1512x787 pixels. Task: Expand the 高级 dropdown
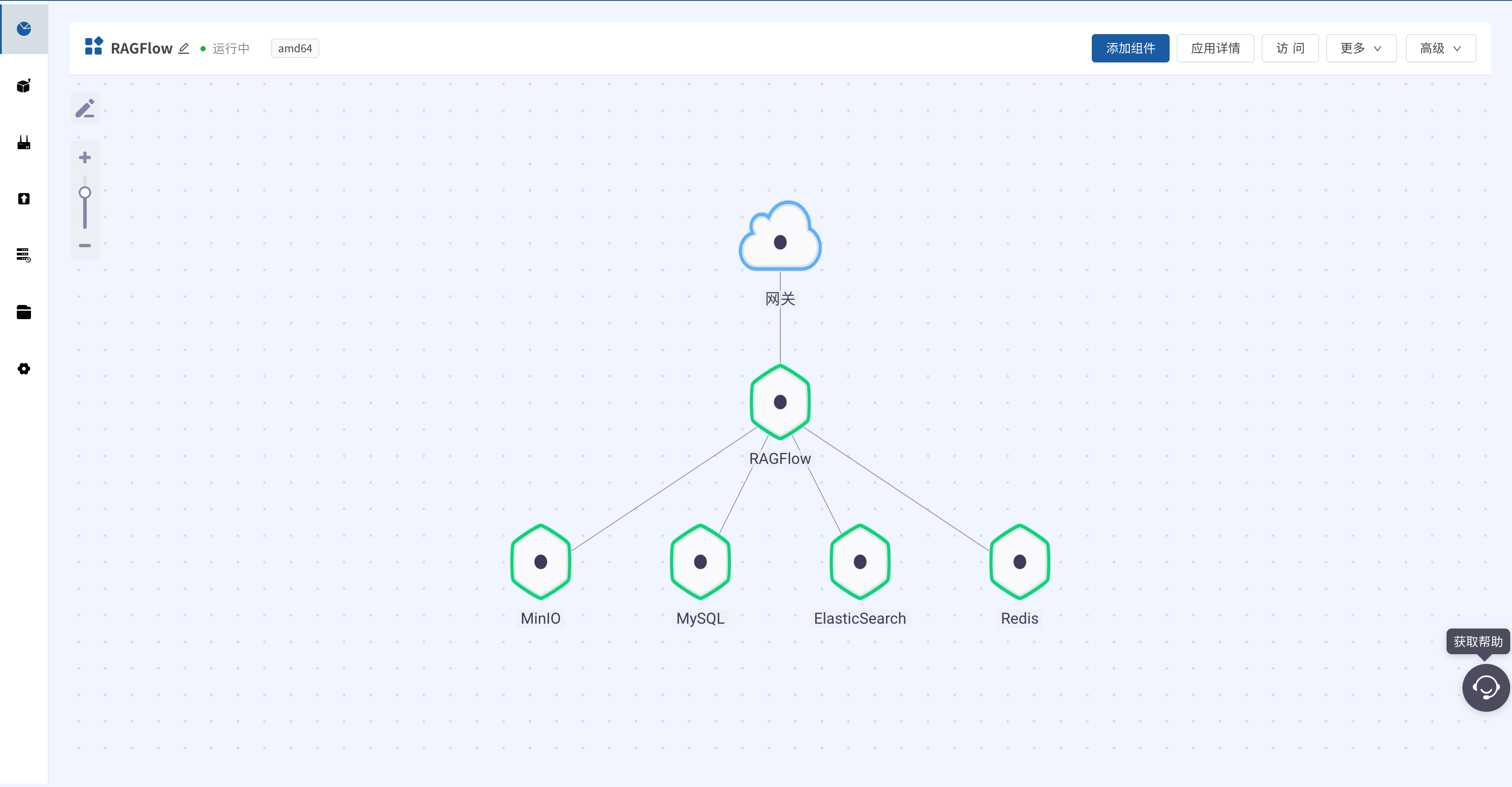pyautogui.click(x=1440, y=48)
